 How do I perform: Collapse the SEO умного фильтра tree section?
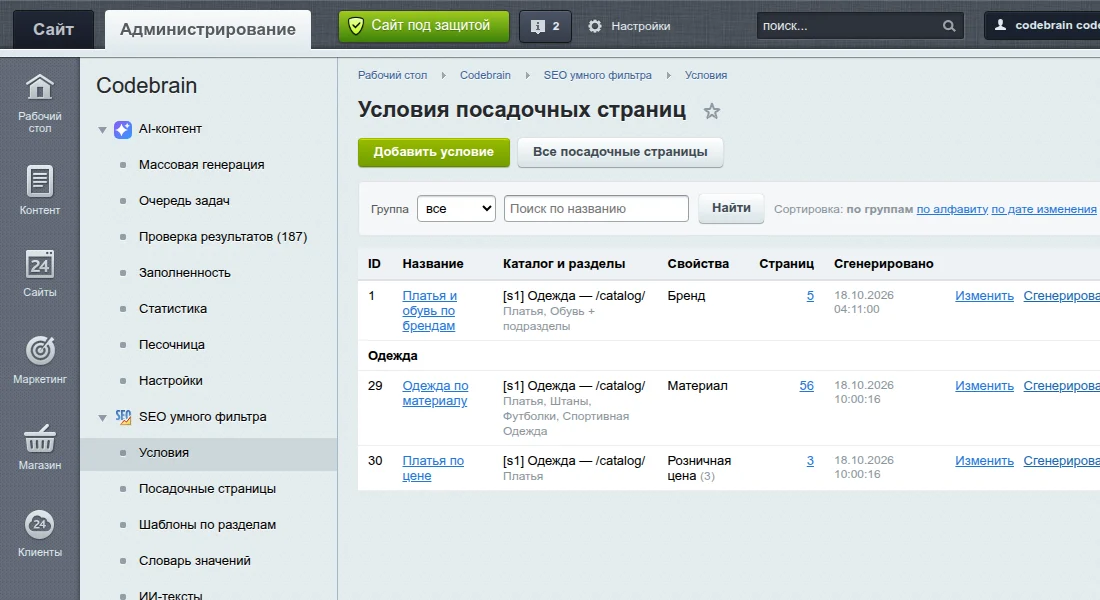[x=102, y=418]
